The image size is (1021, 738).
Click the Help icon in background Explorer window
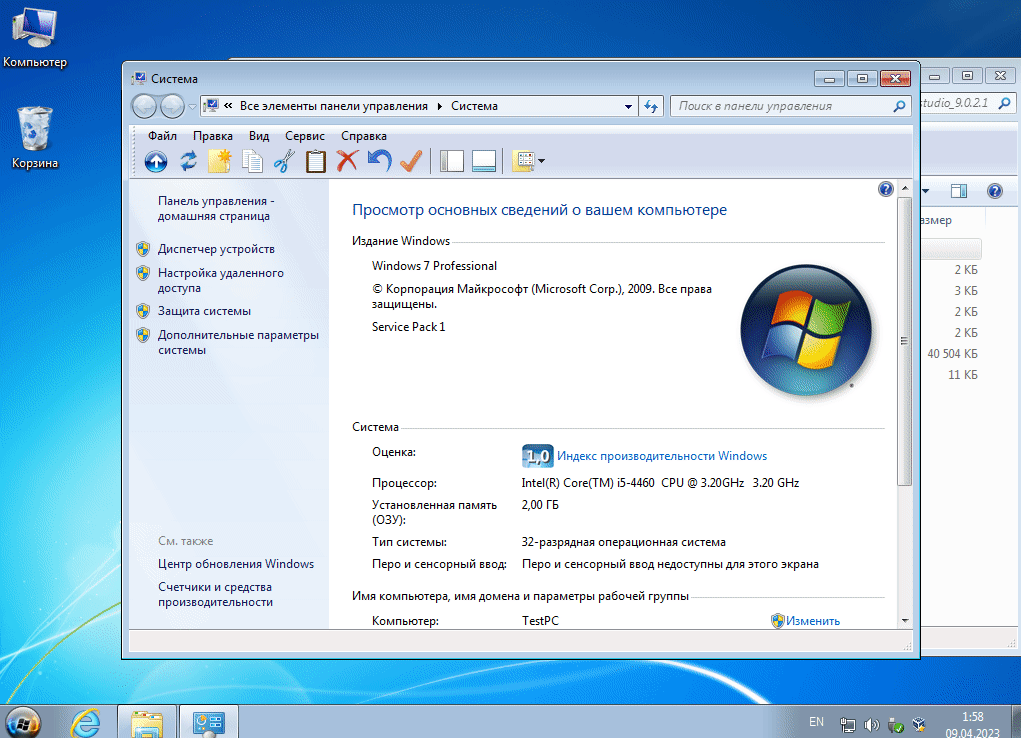pyautogui.click(x=994, y=191)
